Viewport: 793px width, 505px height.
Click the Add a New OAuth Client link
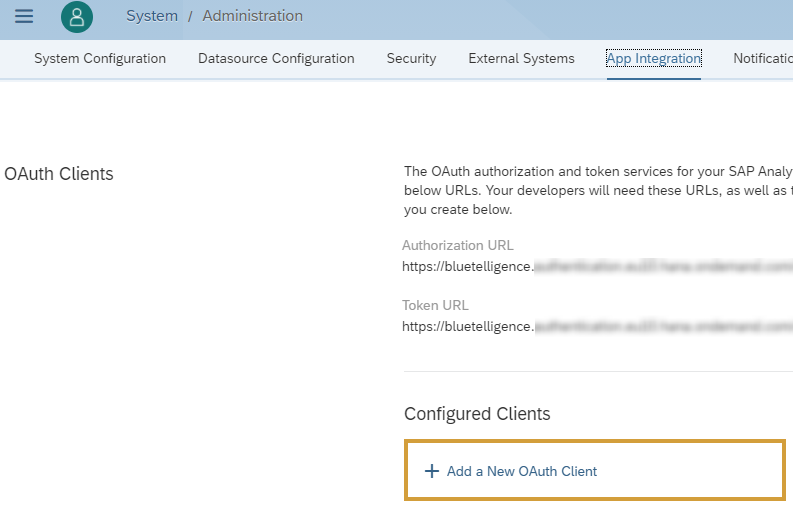pyautogui.click(x=521, y=471)
